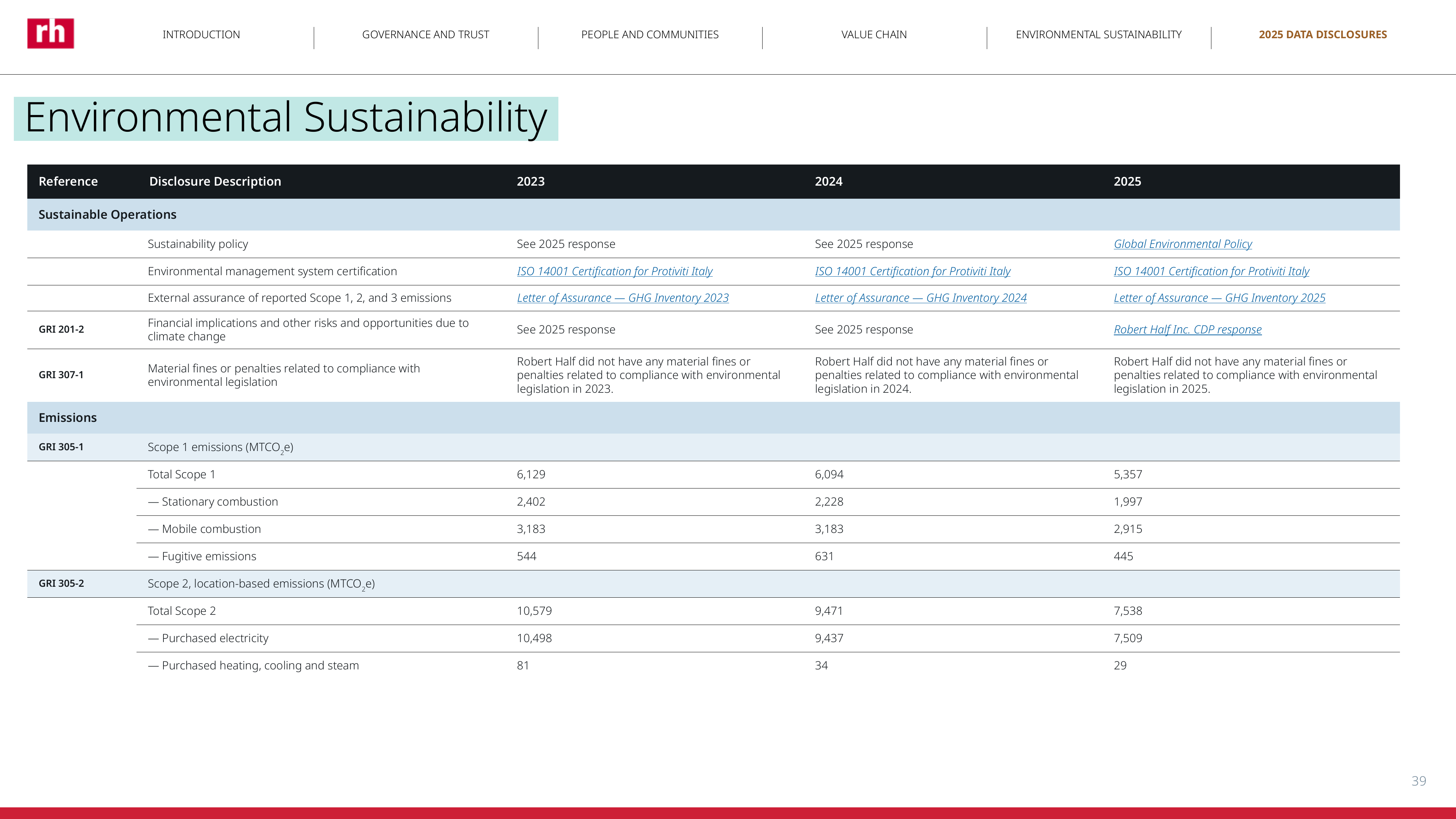
Task: Select the GRI 307-1 reference
Action: (61, 375)
